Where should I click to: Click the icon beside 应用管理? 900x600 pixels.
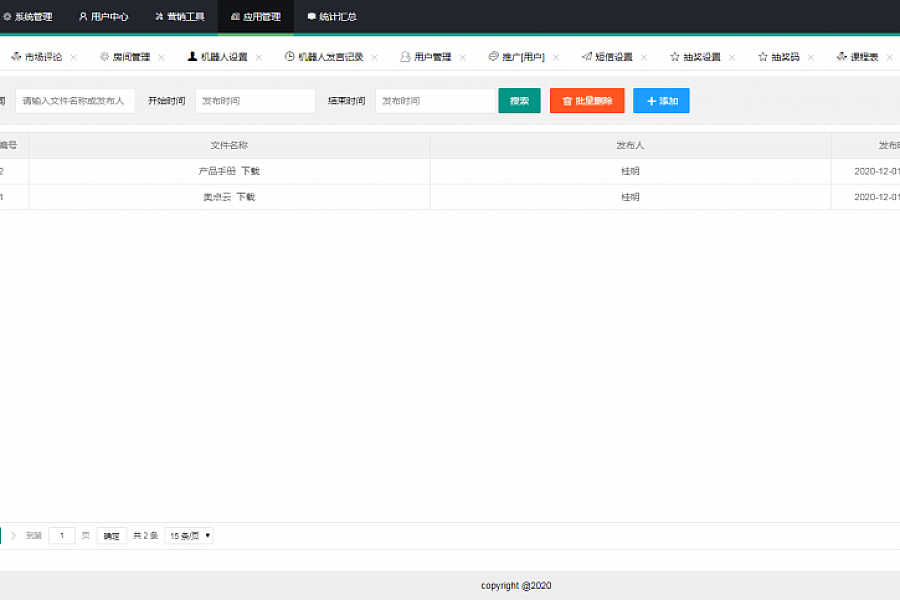[x=235, y=17]
